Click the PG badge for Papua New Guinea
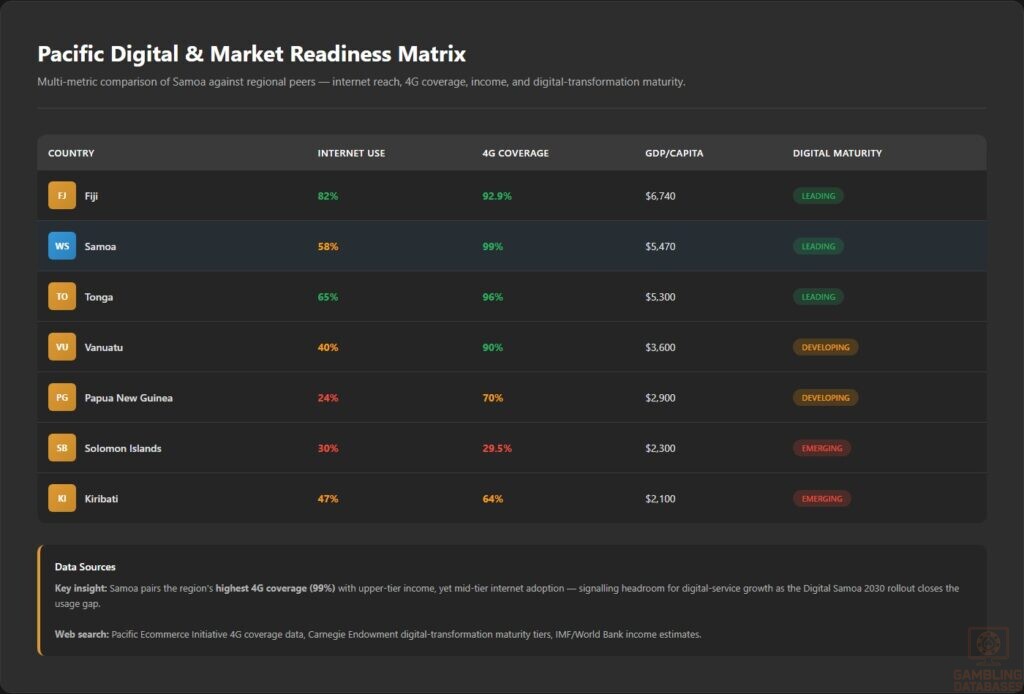Viewport: 1024px width, 694px height. (x=62, y=398)
